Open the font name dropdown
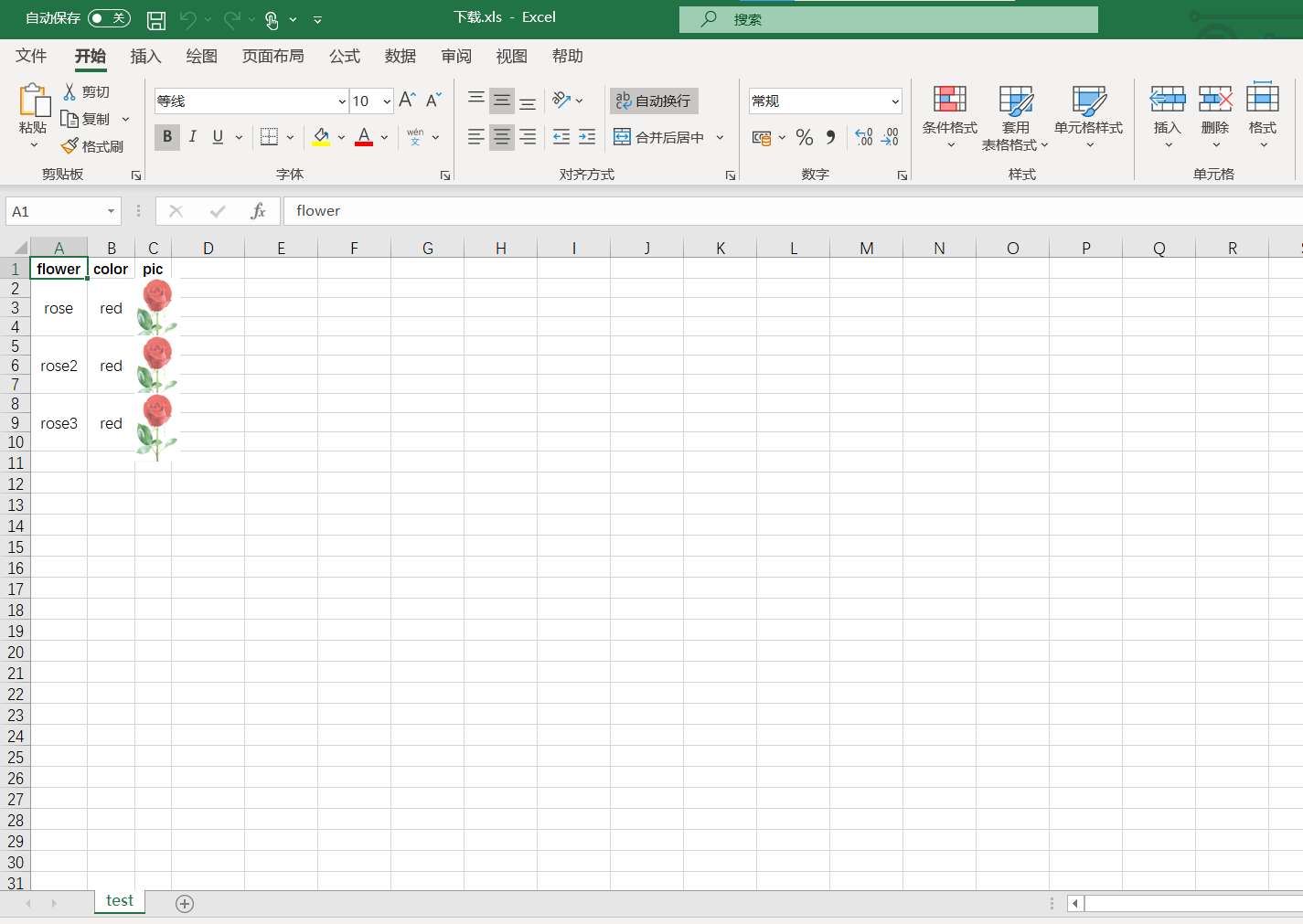The image size is (1303, 924). pyautogui.click(x=341, y=101)
